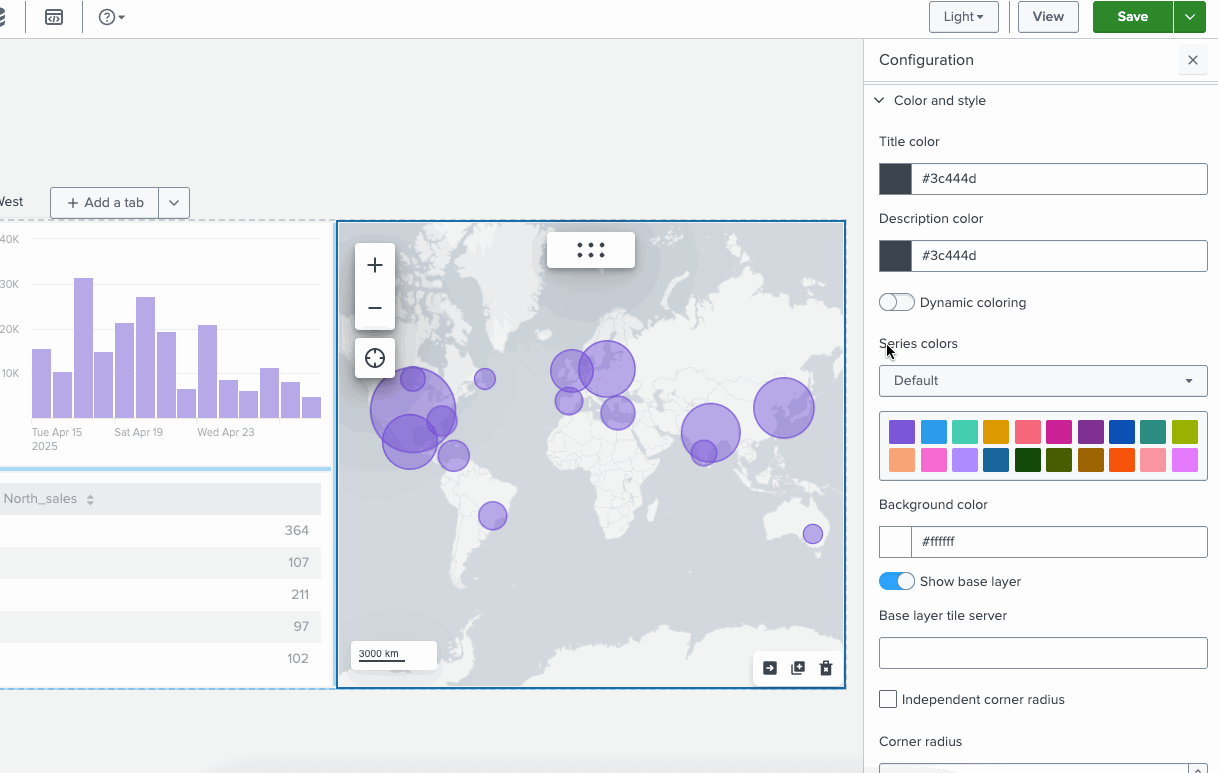Screen dimensions: 1218x773
Task: Click the trash icon to delete map
Action: (x=826, y=668)
